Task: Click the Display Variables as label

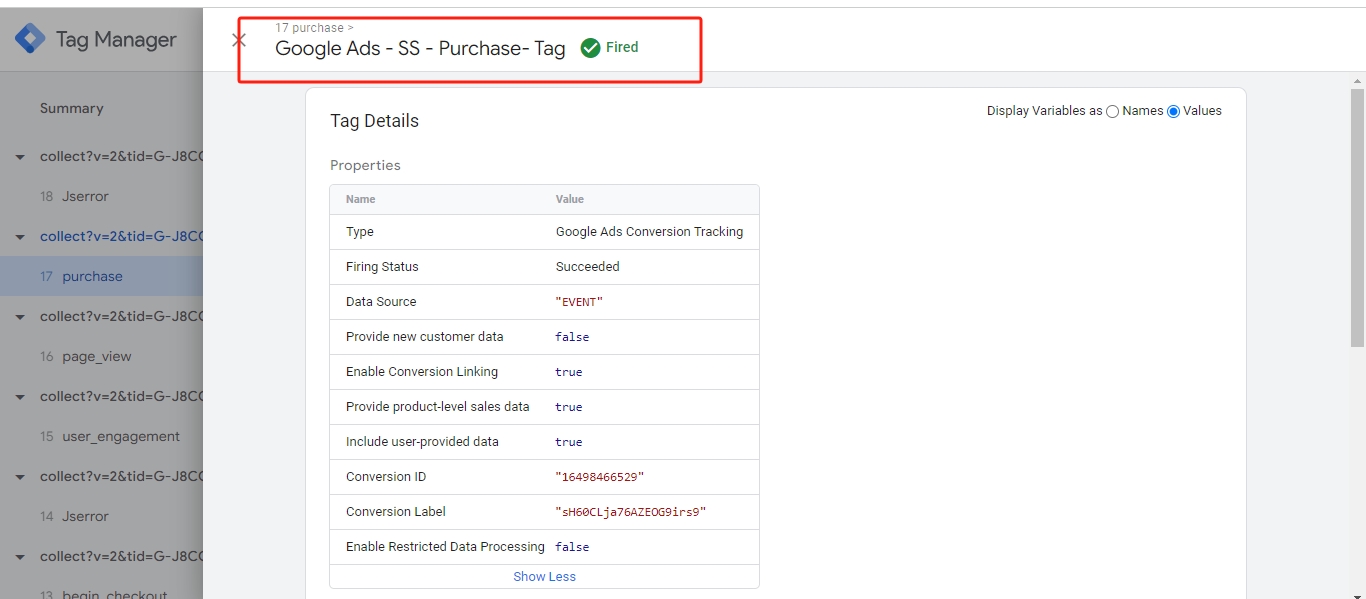Action: (1044, 111)
